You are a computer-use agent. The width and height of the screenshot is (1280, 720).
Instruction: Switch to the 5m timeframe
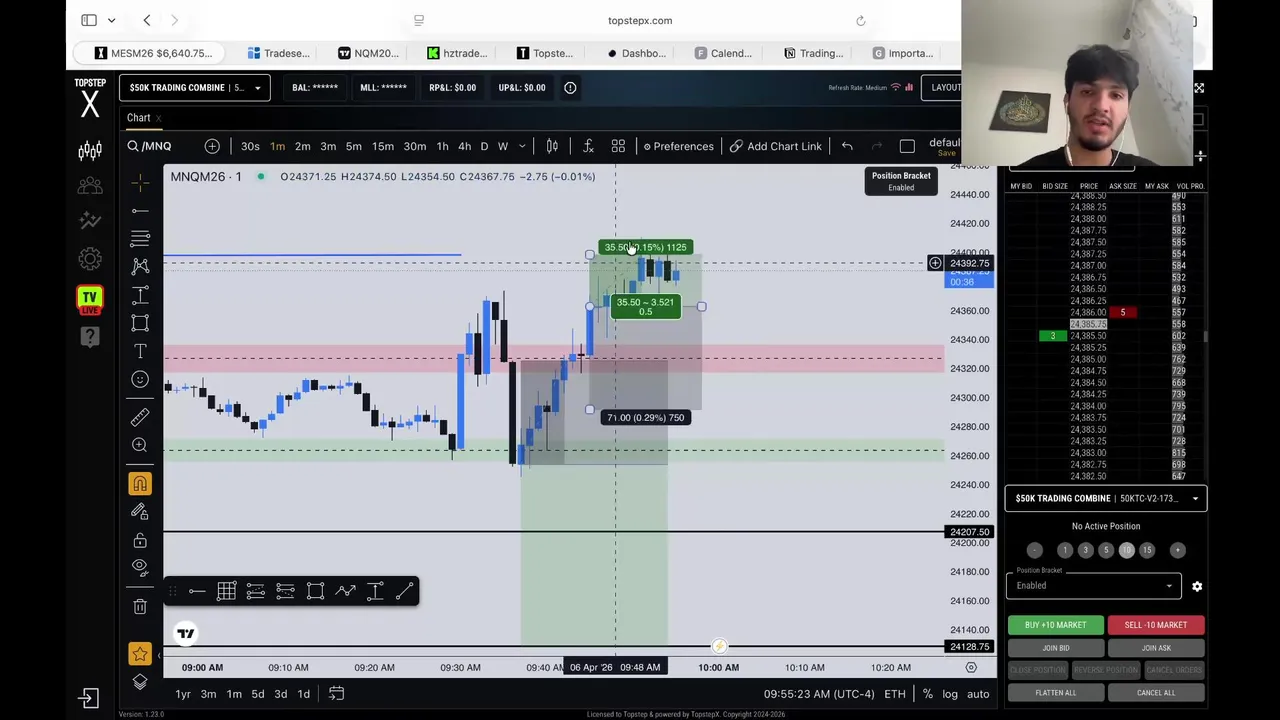354,146
